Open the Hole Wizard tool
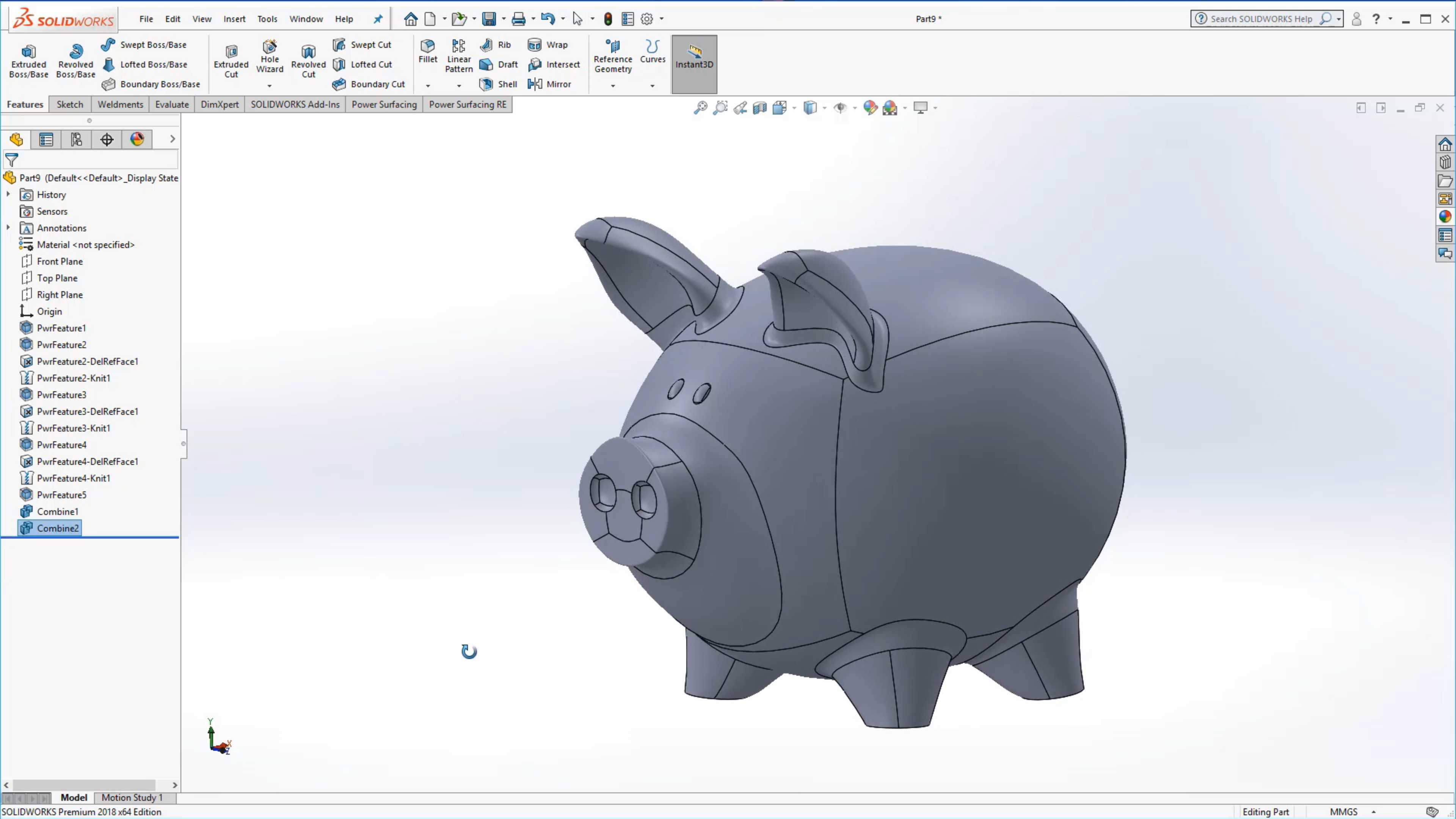This screenshot has width=1456, height=819. (x=270, y=56)
